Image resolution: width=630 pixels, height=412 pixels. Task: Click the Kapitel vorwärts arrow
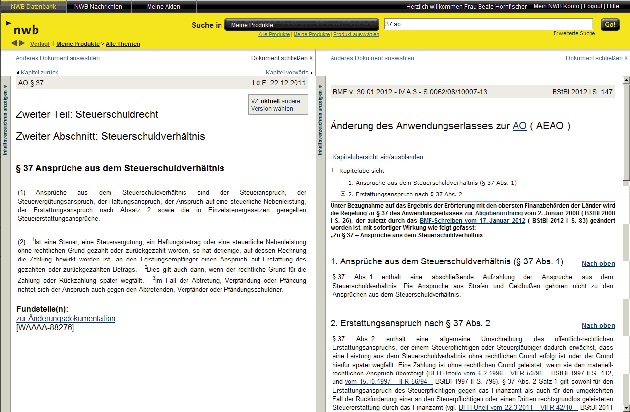tap(284, 73)
